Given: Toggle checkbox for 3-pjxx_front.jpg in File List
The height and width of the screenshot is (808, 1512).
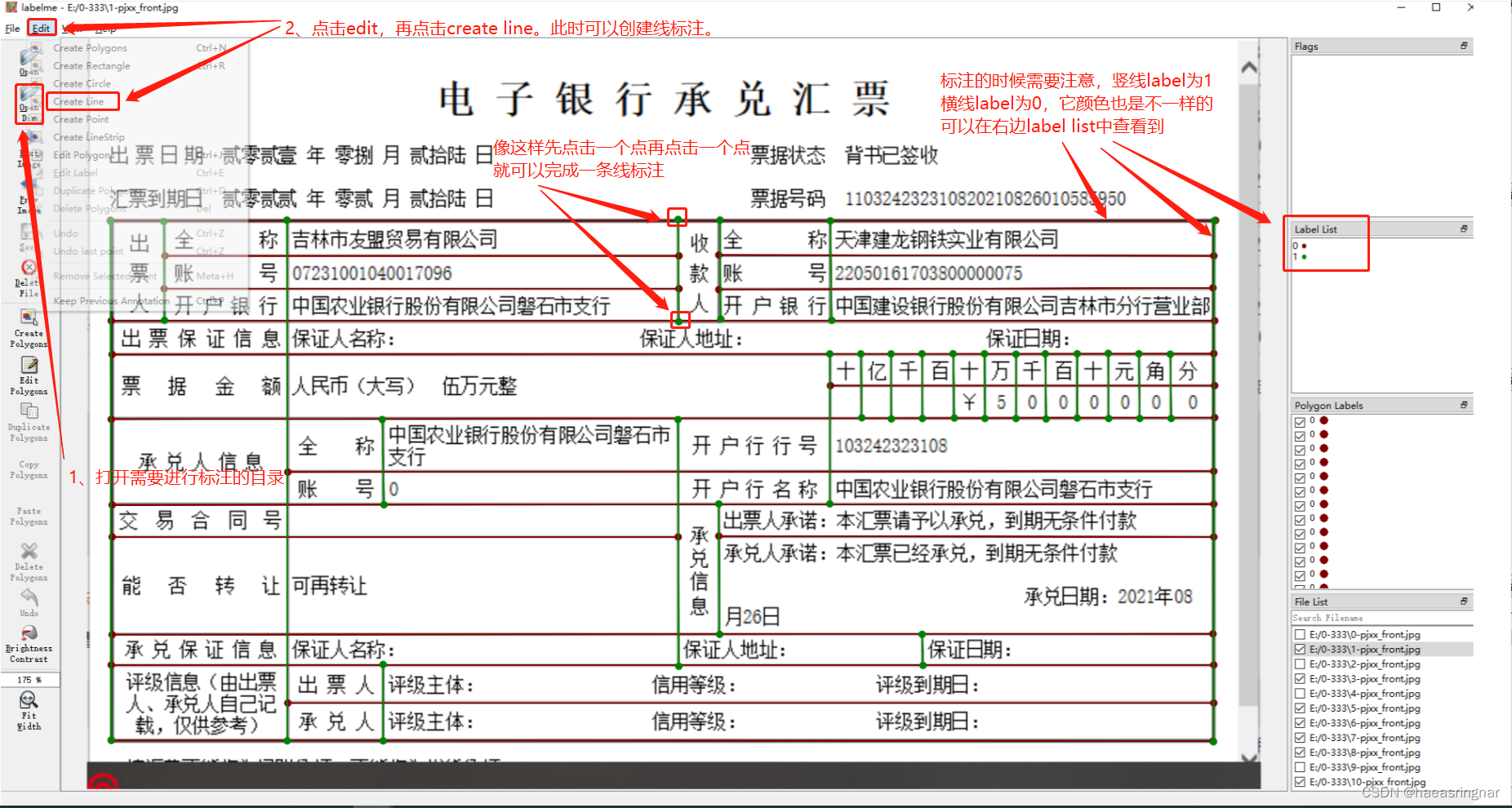Looking at the screenshot, I should pyautogui.click(x=1300, y=678).
